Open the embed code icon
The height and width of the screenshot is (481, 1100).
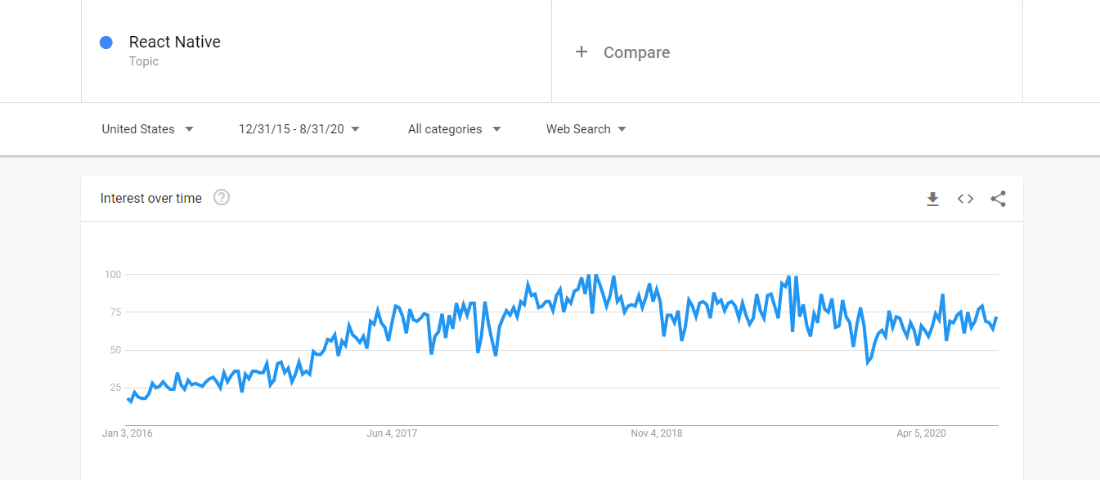point(965,199)
